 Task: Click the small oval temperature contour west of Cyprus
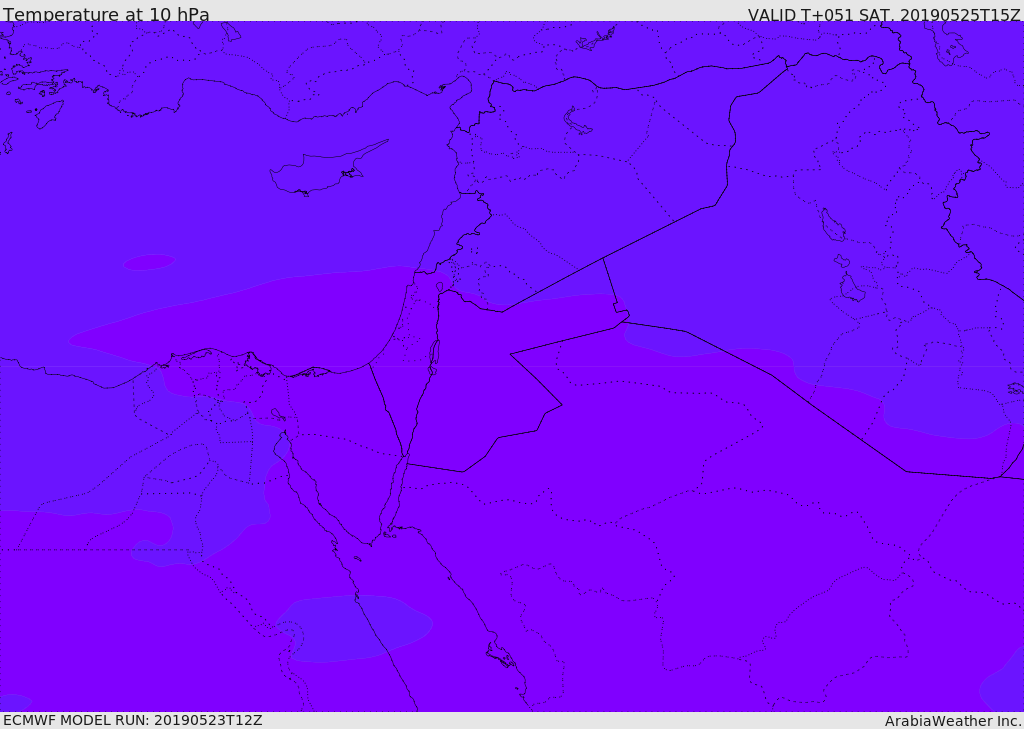[149, 263]
